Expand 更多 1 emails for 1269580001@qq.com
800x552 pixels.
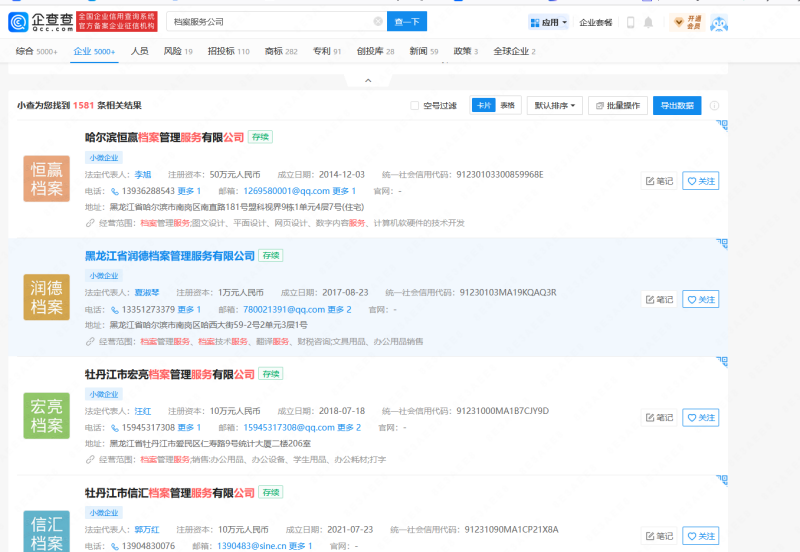click(x=344, y=191)
